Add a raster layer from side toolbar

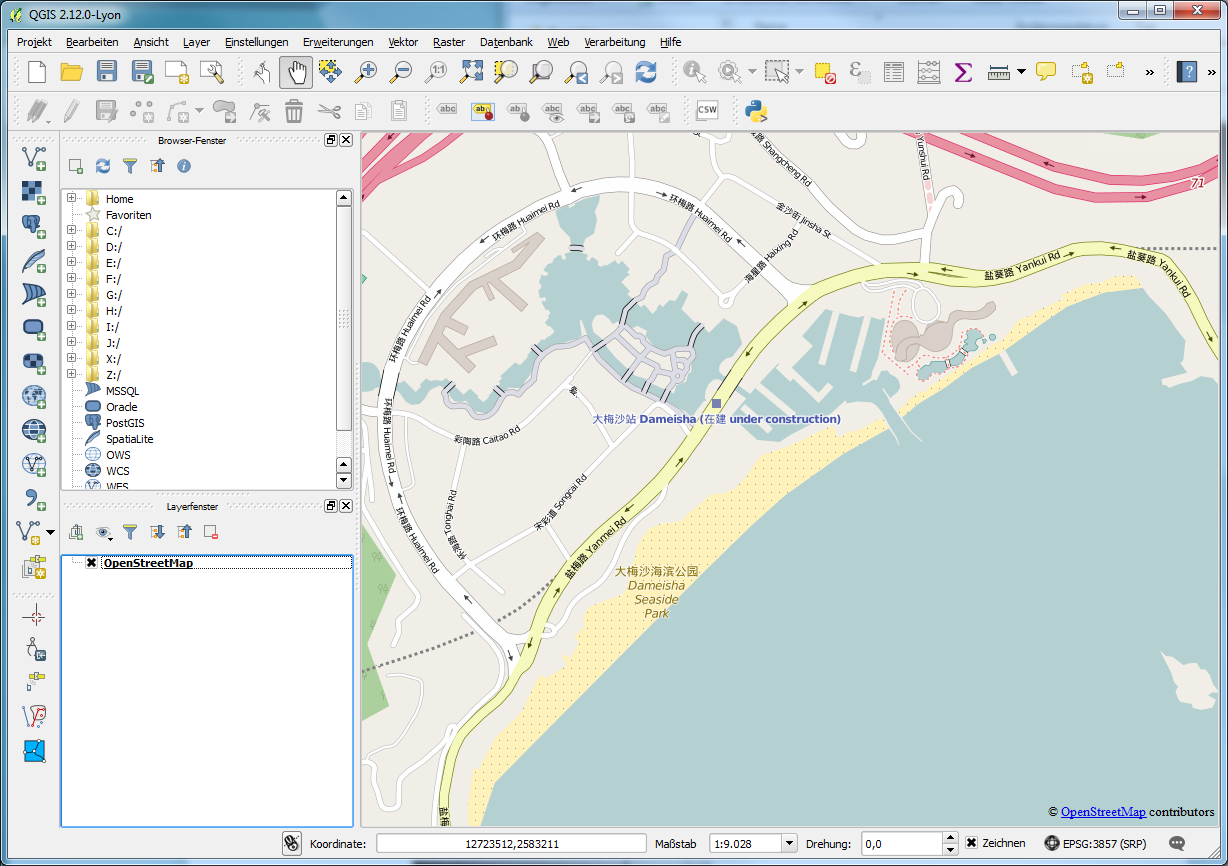coord(34,191)
